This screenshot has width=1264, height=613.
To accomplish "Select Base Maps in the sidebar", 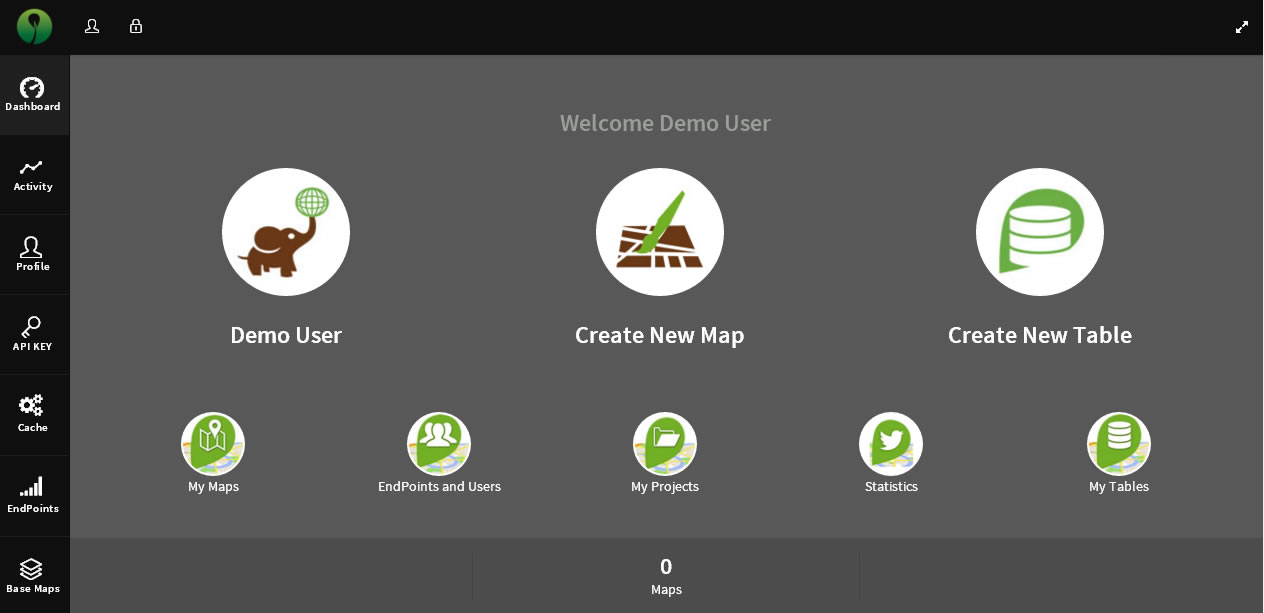I will [33, 576].
